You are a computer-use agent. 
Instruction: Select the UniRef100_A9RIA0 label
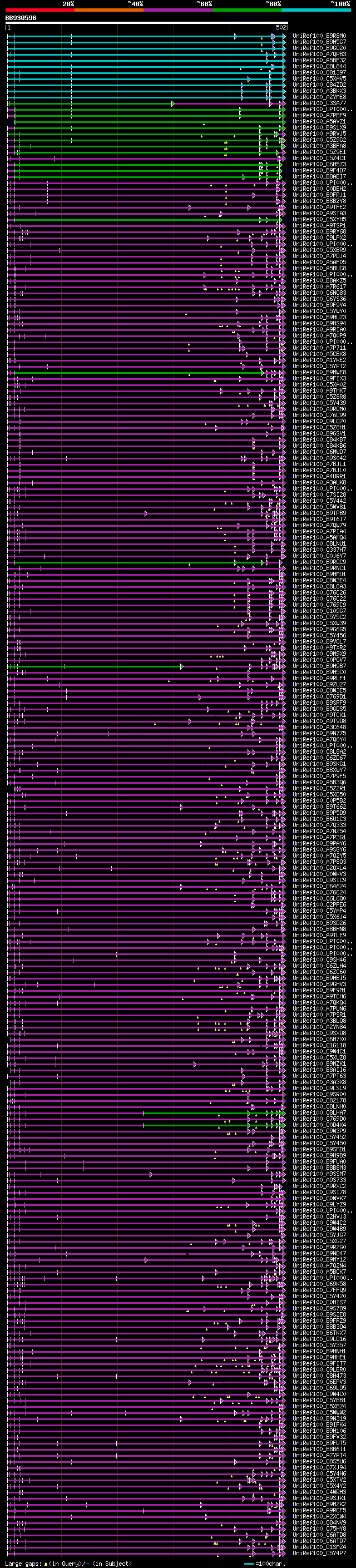319,329
